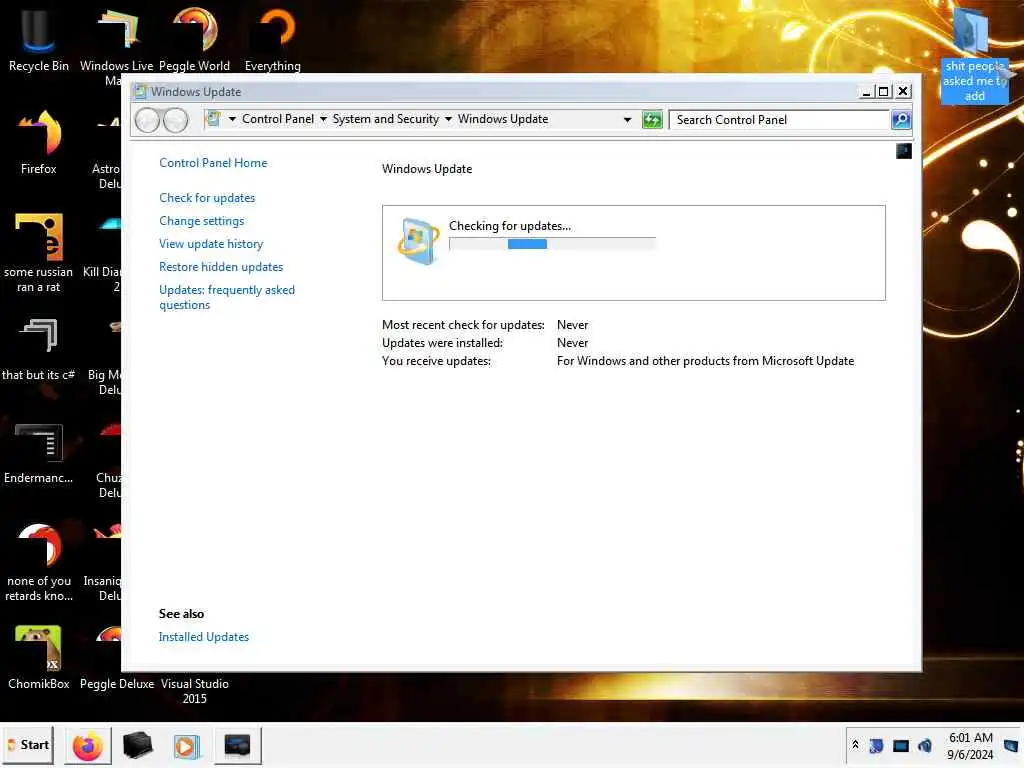Click the Windows Update shield icon in the status box
The width and height of the screenshot is (1024, 768).
[418, 241]
